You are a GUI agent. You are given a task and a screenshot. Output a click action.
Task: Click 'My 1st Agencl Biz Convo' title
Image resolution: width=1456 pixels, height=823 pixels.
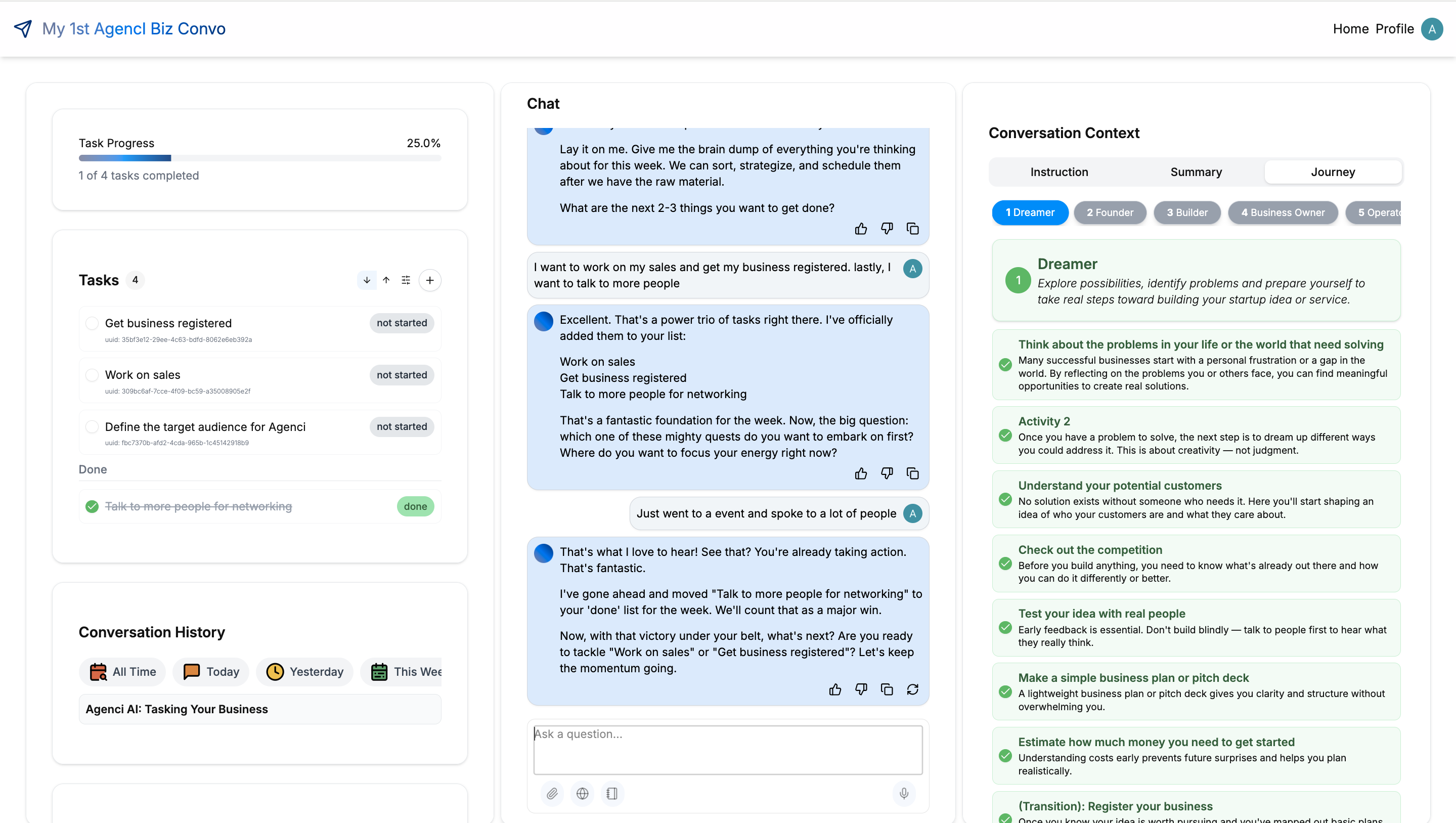pyautogui.click(x=134, y=29)
